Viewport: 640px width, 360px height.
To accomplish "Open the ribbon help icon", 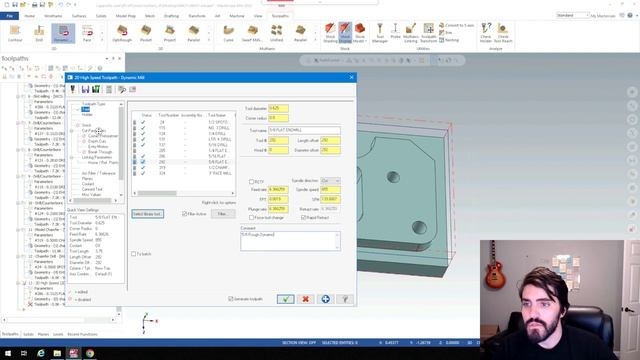I will (x=631, y=16).
